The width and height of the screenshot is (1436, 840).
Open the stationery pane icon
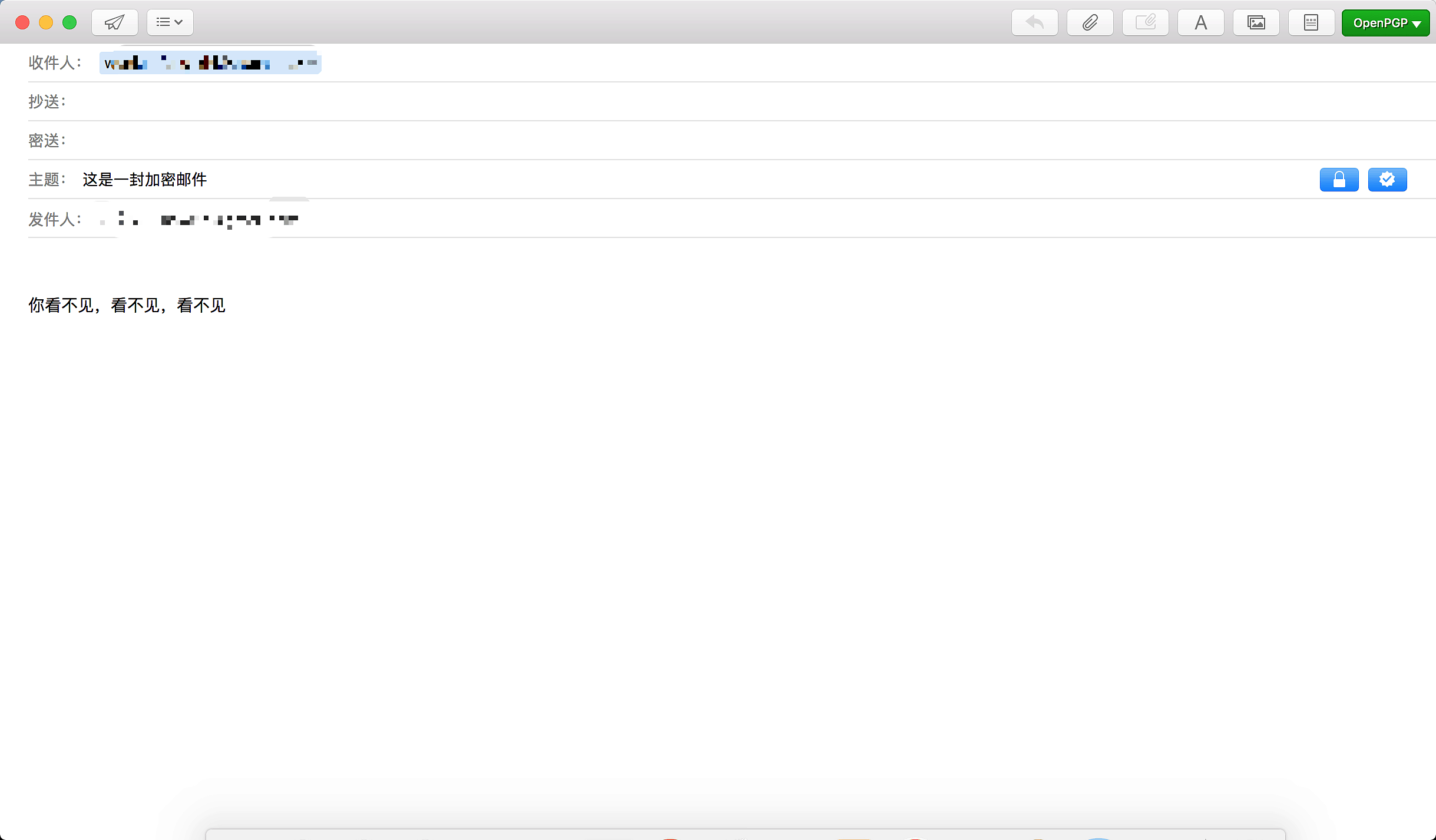pyautogui.click(x=1311, y=23)
